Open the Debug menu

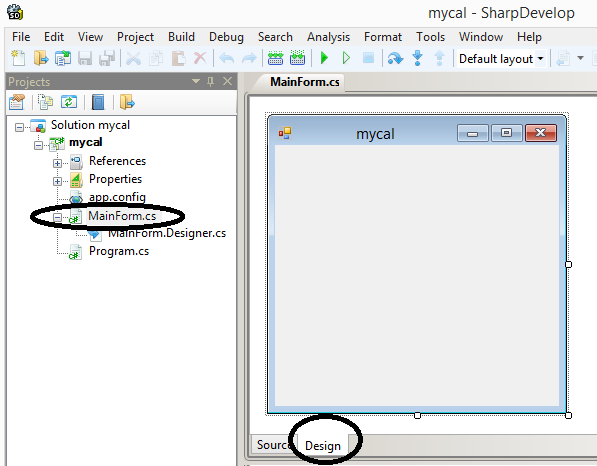tap(226, 37)
